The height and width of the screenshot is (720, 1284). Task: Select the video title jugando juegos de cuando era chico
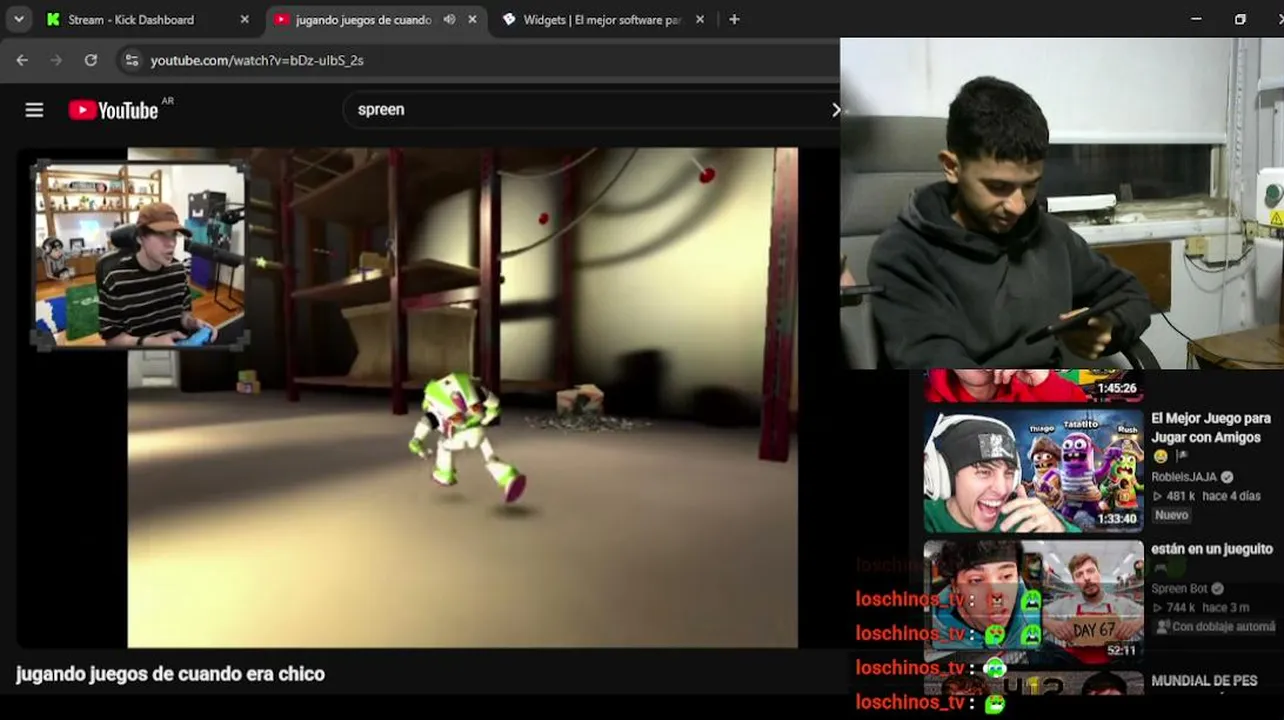170,674
